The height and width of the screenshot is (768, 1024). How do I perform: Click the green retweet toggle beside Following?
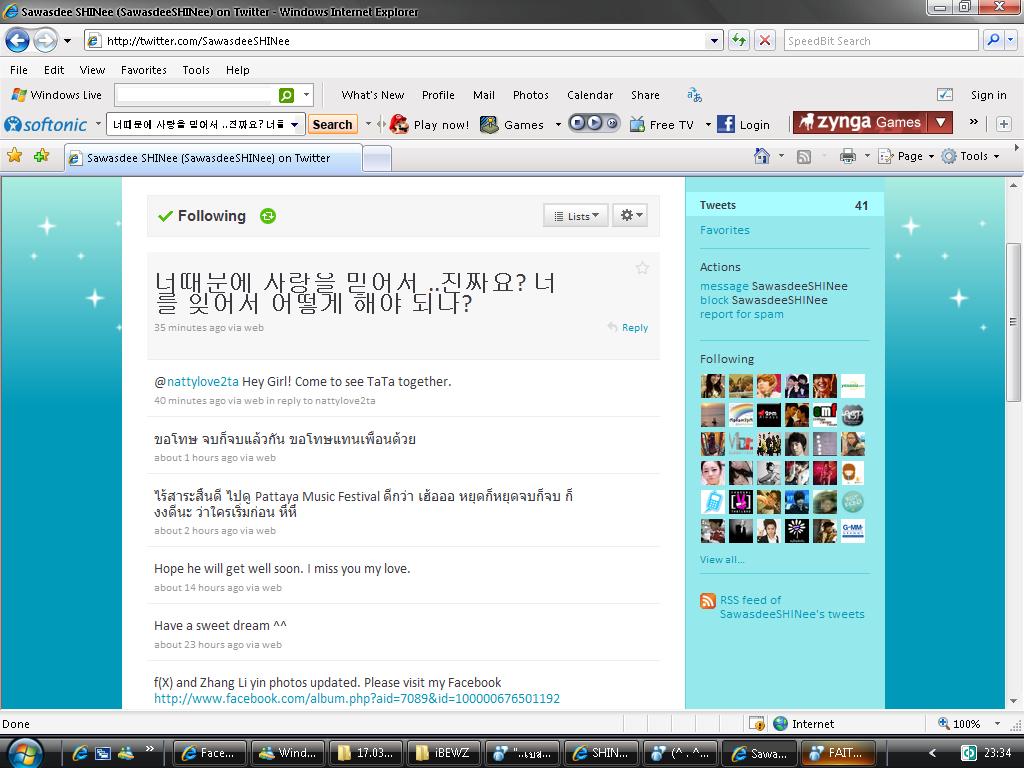point(268,216)
